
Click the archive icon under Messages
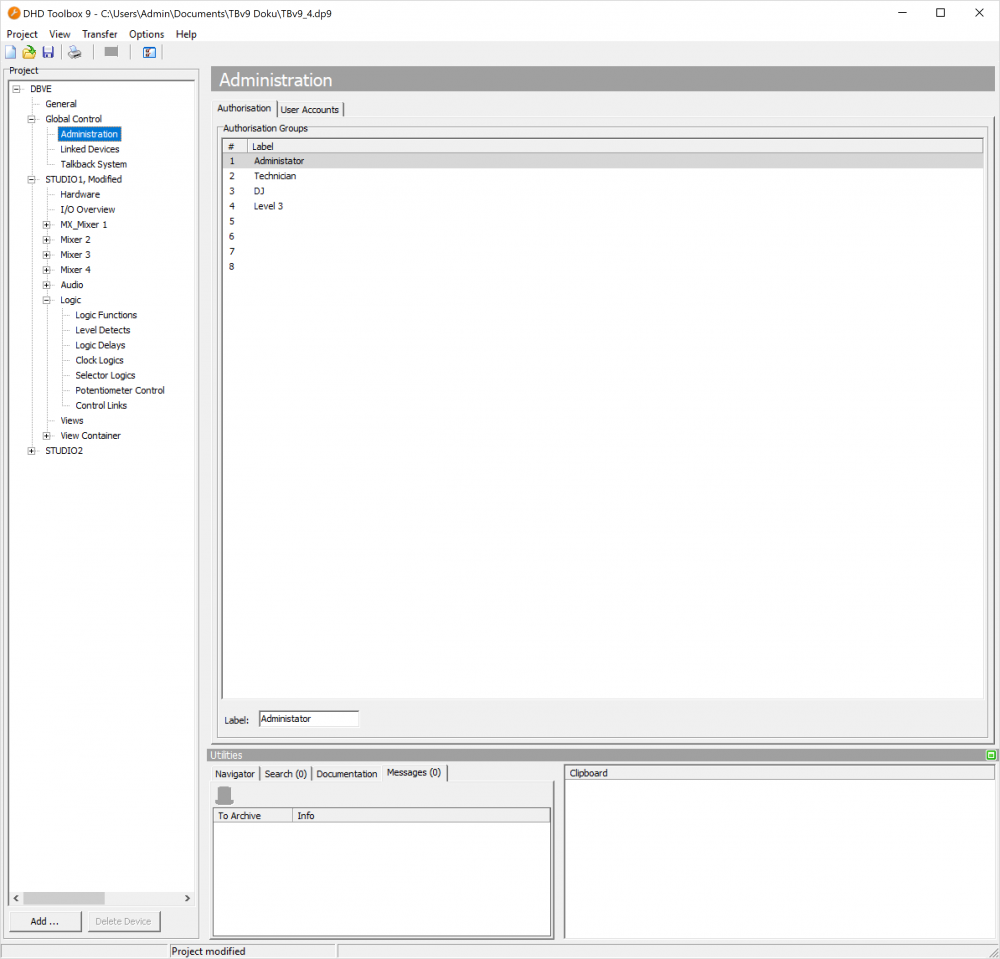(x=224, y=793)
